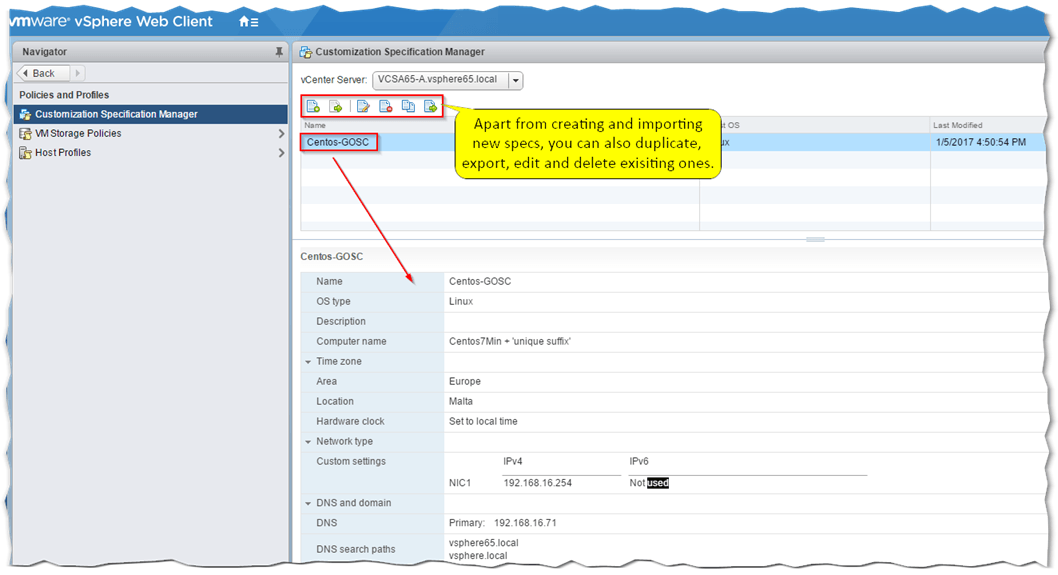Click the IPv4 column heading
The image size is (1058, 575).
513,462
